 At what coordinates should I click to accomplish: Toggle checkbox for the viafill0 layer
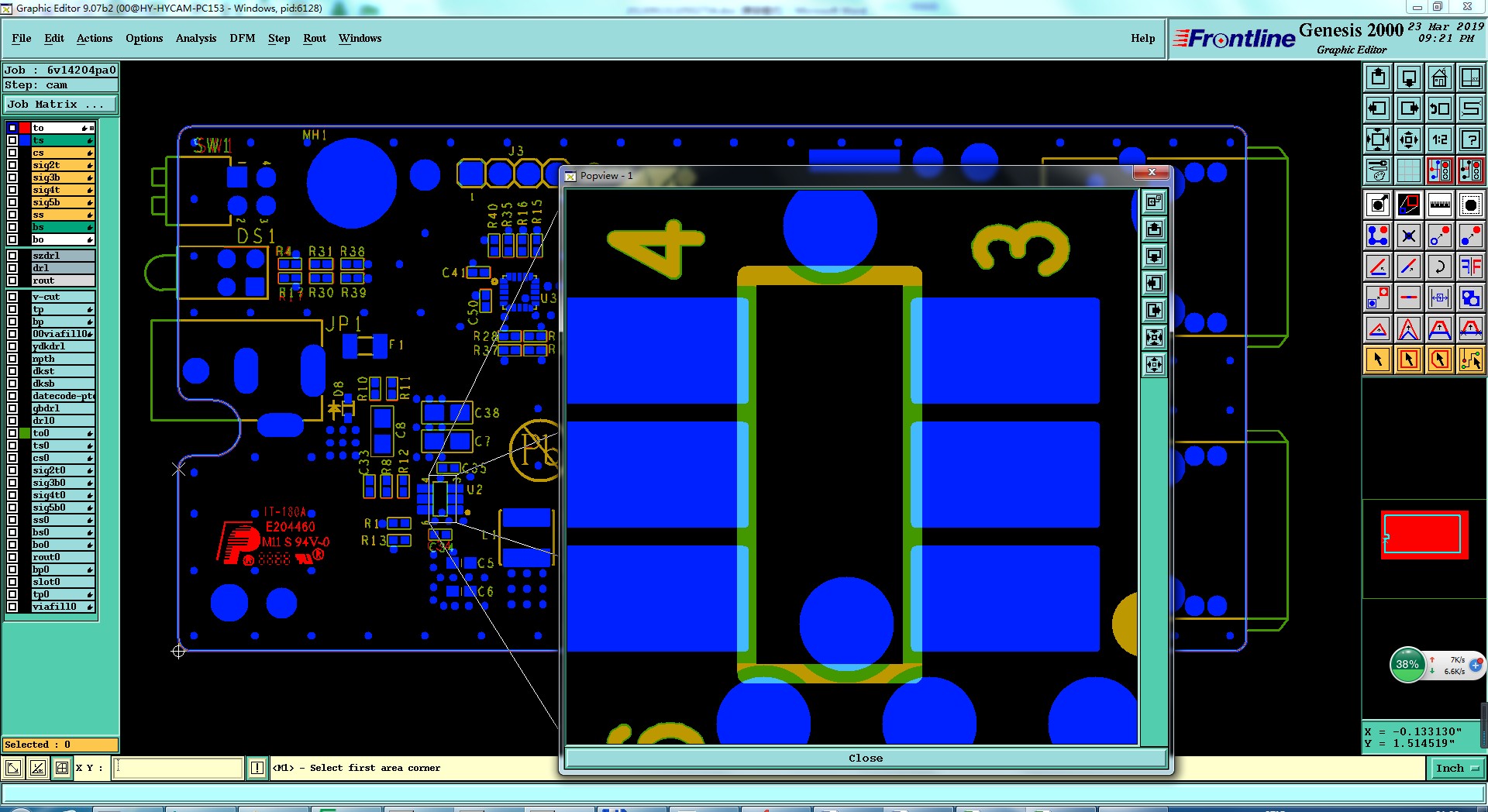coord(12,607)
